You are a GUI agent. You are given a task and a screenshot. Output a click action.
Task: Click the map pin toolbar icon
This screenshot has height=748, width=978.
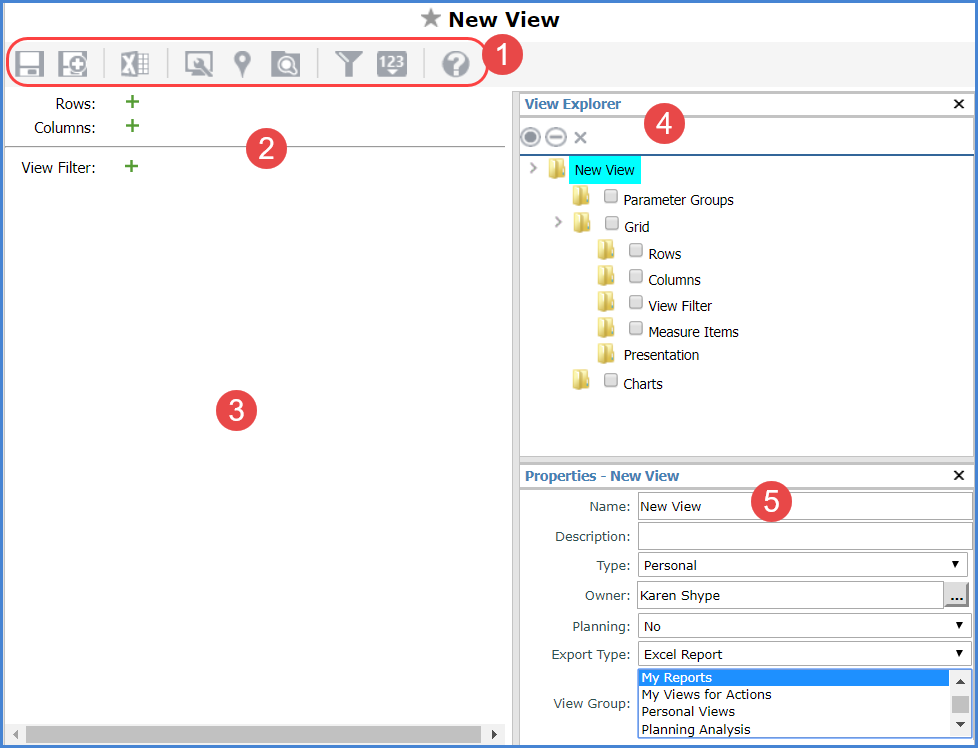241,65
